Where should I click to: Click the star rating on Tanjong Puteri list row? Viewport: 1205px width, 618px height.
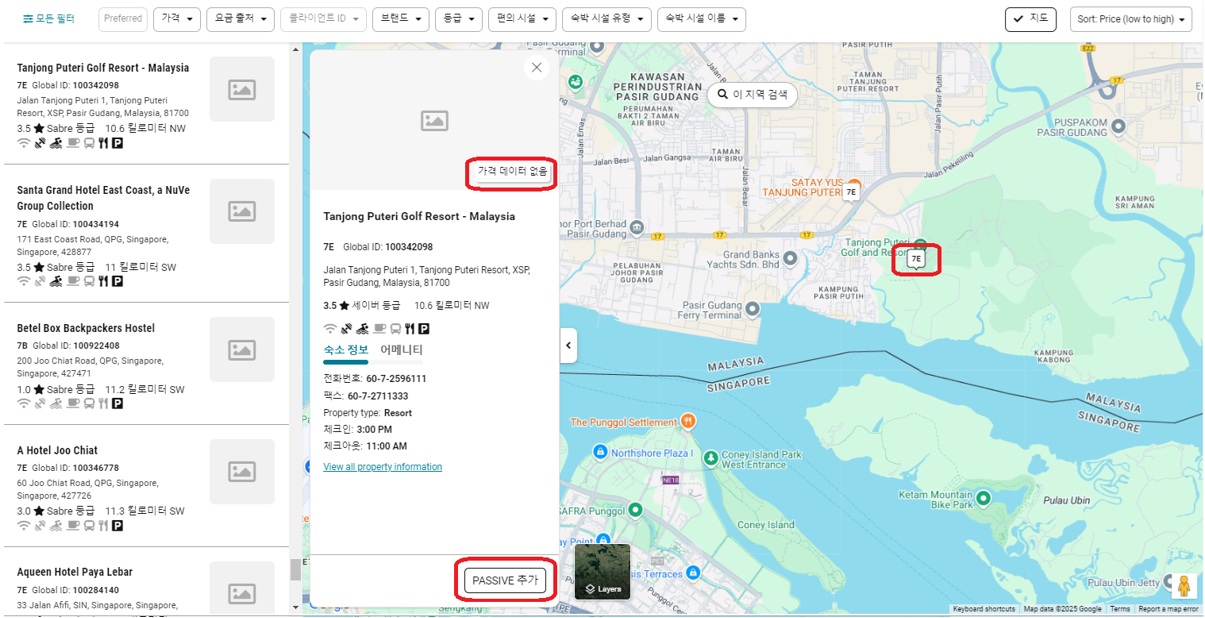pos(39,128)
